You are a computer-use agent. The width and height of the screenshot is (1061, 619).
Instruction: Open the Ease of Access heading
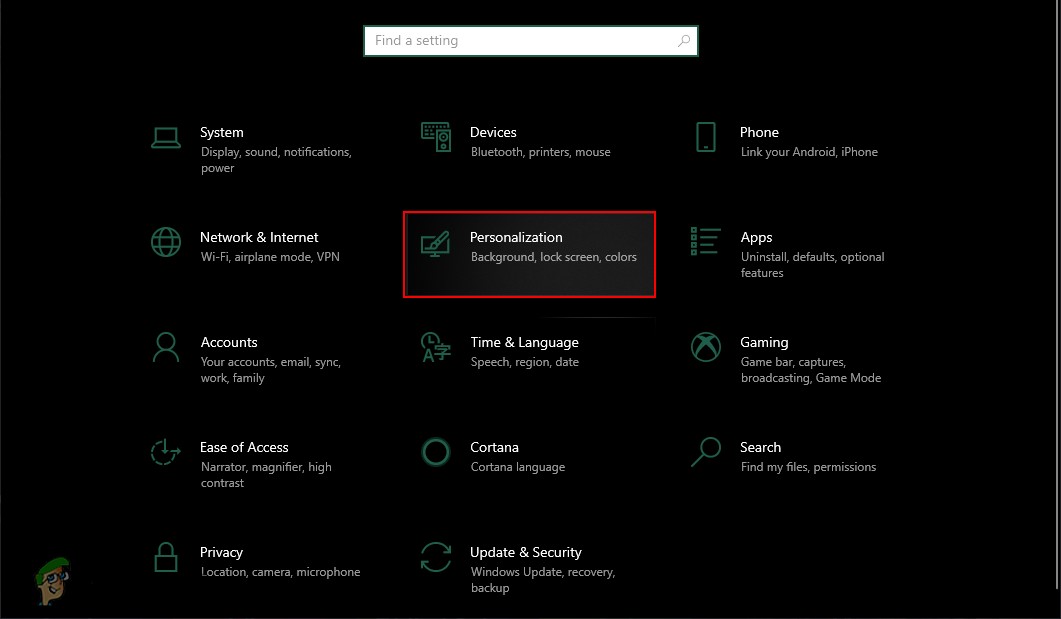tap(244, 447)
